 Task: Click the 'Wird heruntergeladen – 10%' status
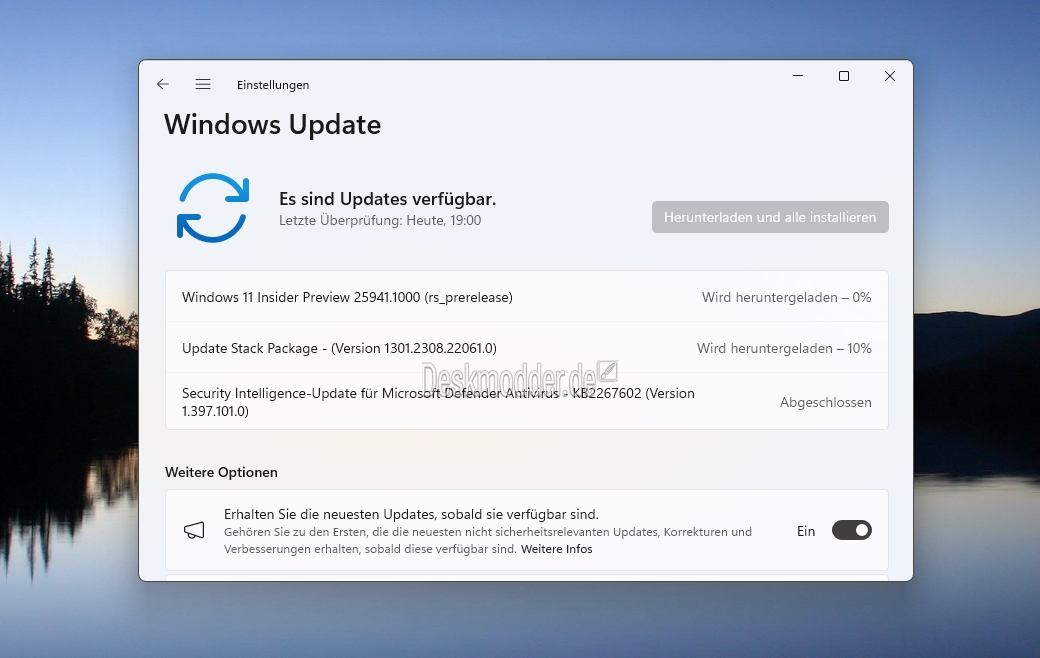pos(784,348)
